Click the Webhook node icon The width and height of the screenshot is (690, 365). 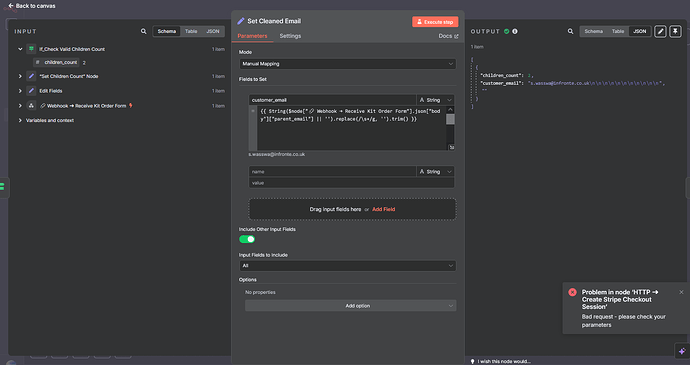tap(31, 106)
